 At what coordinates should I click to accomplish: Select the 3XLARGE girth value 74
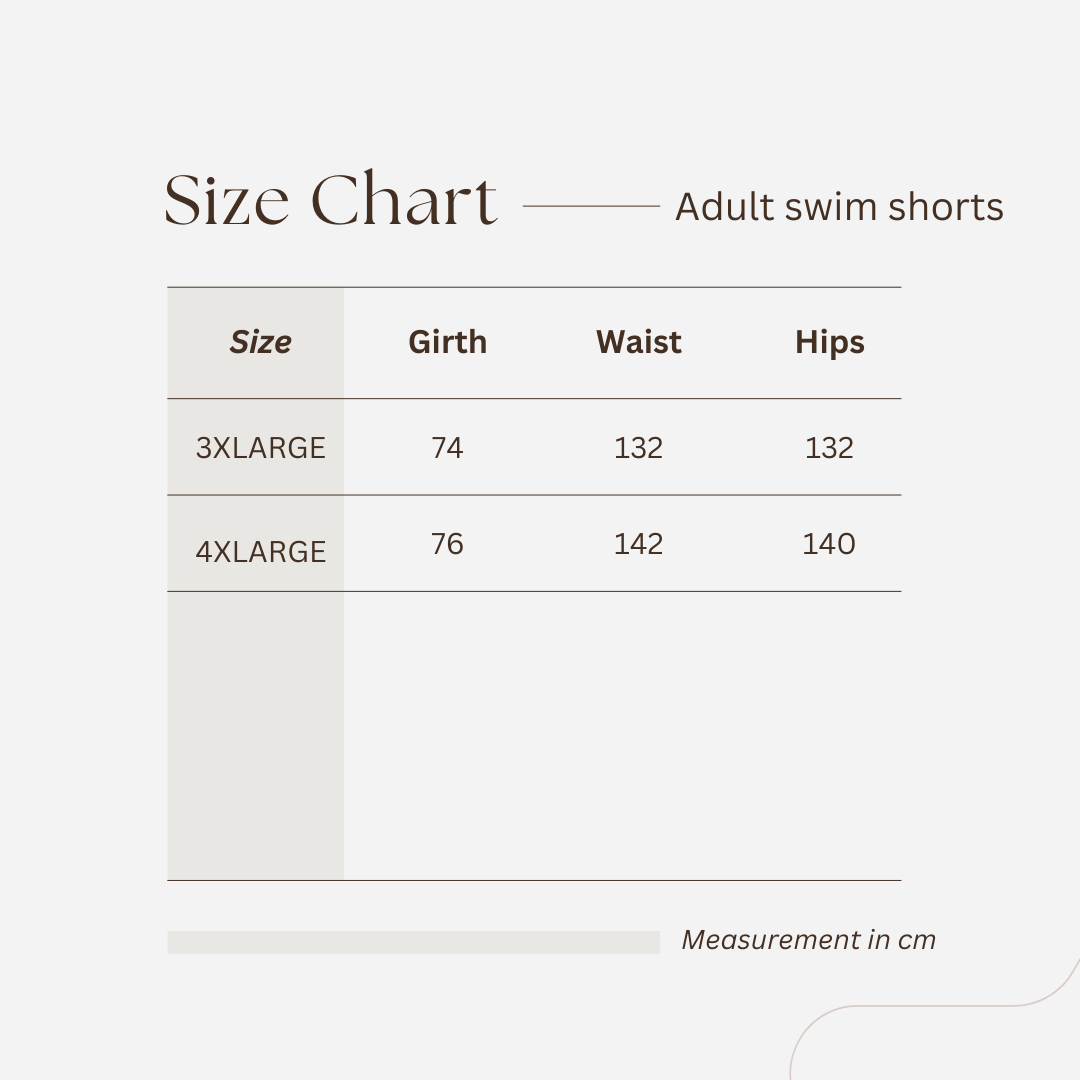[x=447, y=448]
